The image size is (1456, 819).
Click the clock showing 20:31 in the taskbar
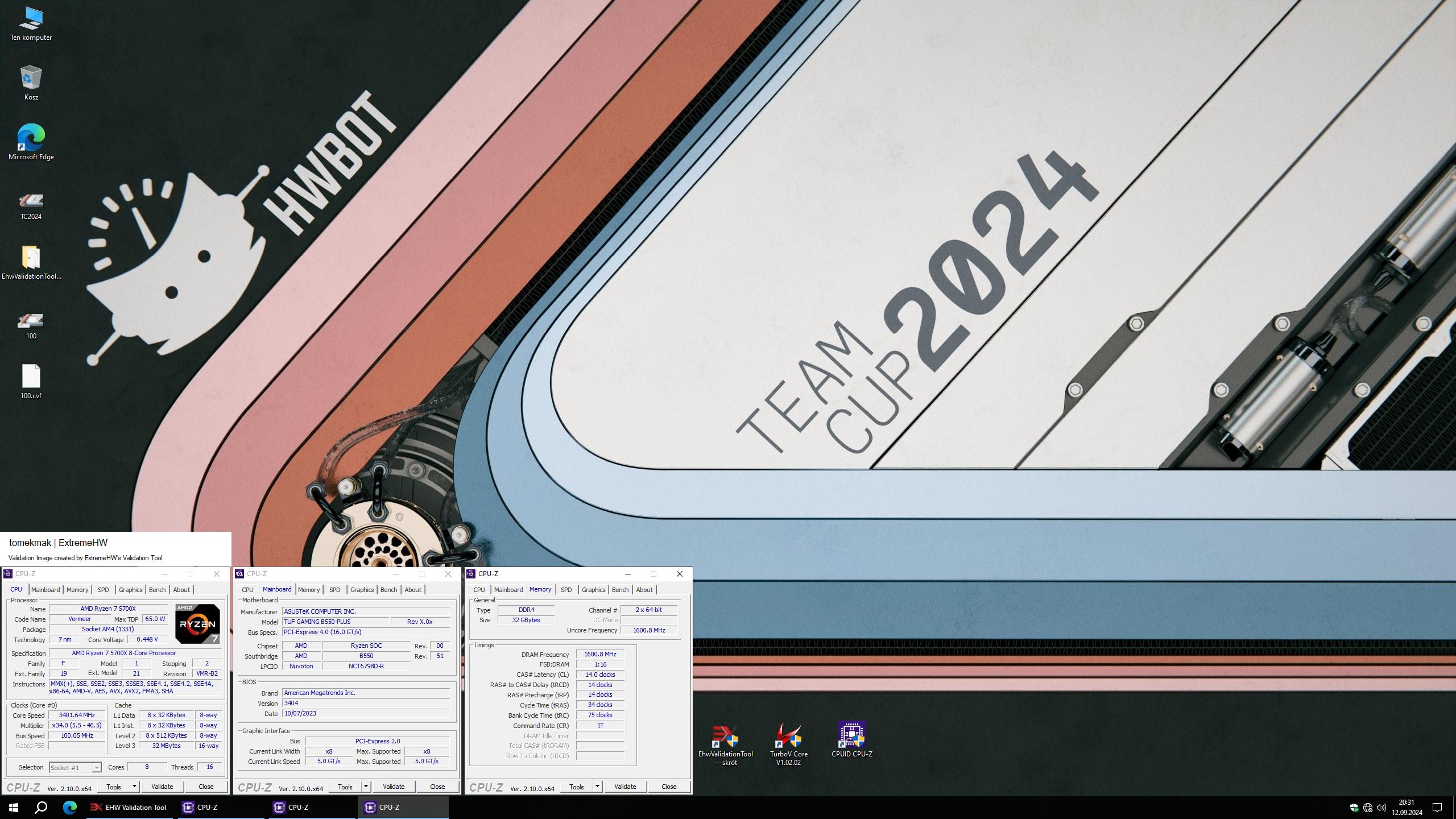click(x=1407, y=803)
